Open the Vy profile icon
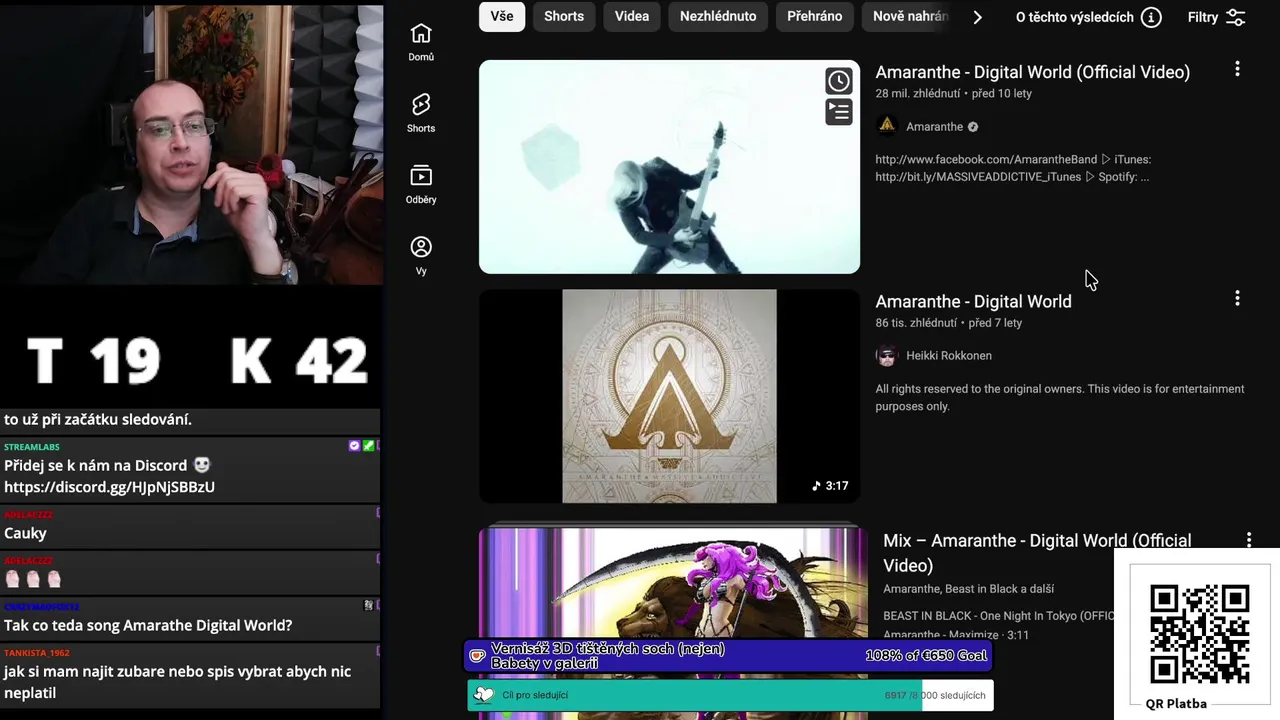The width and height of the screenshot is (1280, 720). click(421, 247)
